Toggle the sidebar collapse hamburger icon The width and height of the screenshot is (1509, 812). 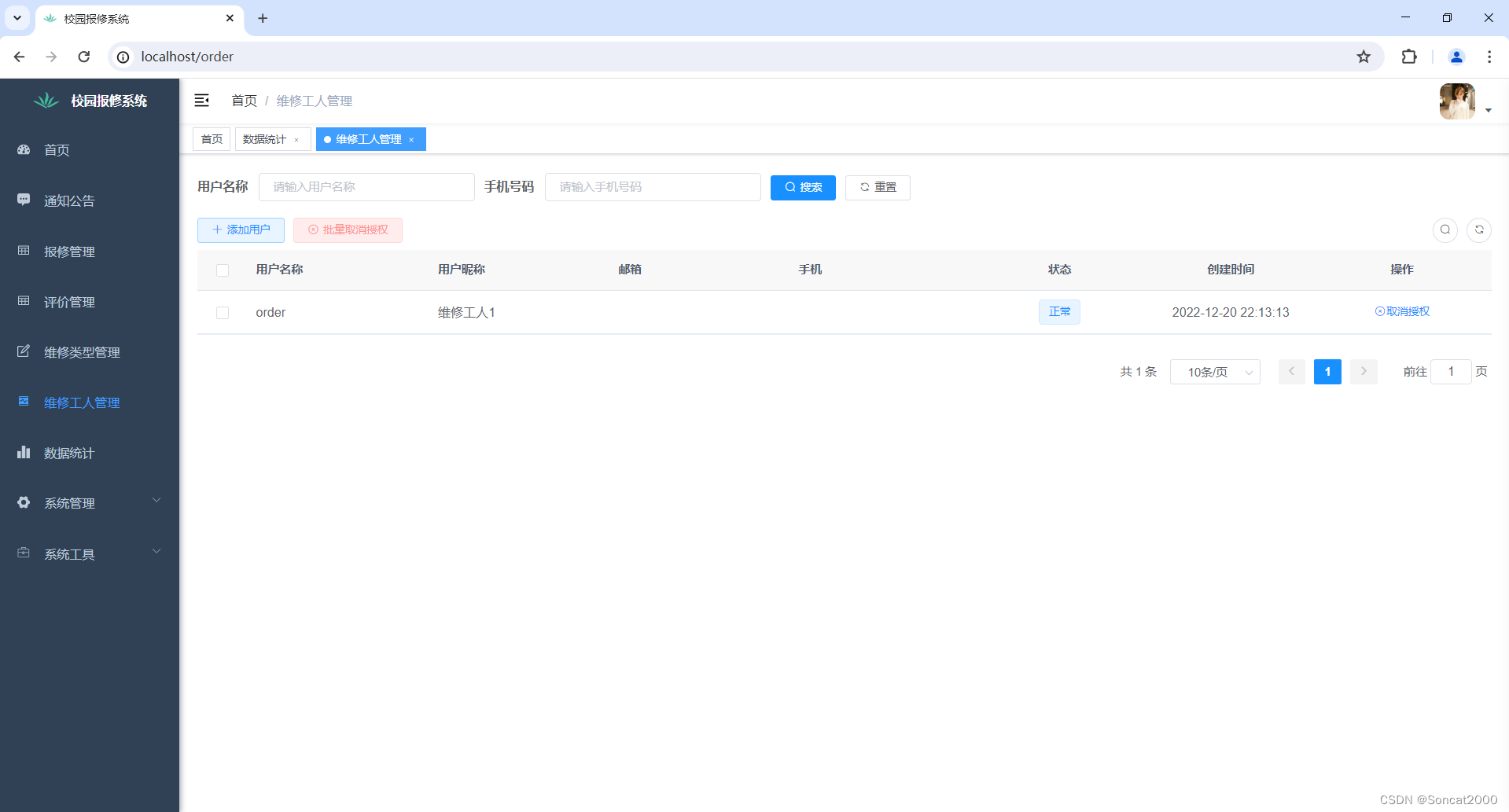tap(201, 100)
